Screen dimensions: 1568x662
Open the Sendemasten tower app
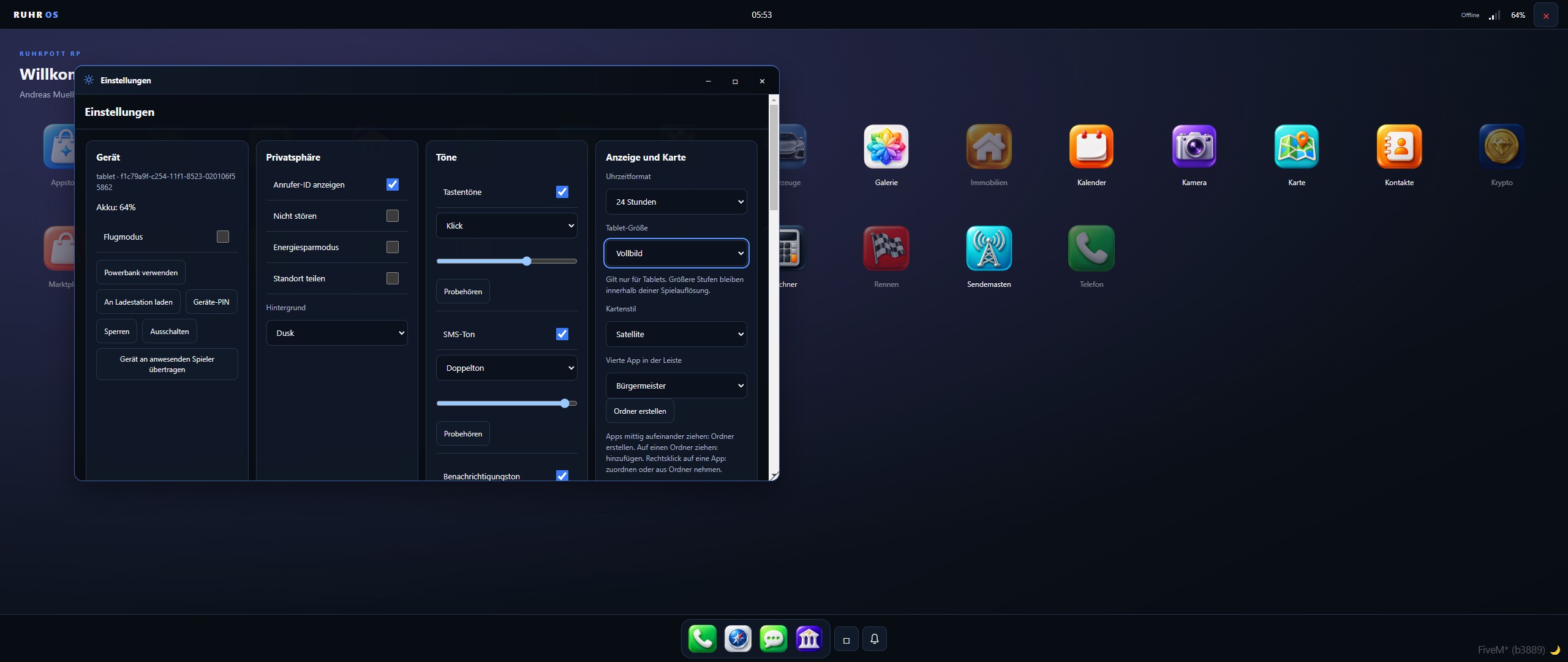click(989, 248)
